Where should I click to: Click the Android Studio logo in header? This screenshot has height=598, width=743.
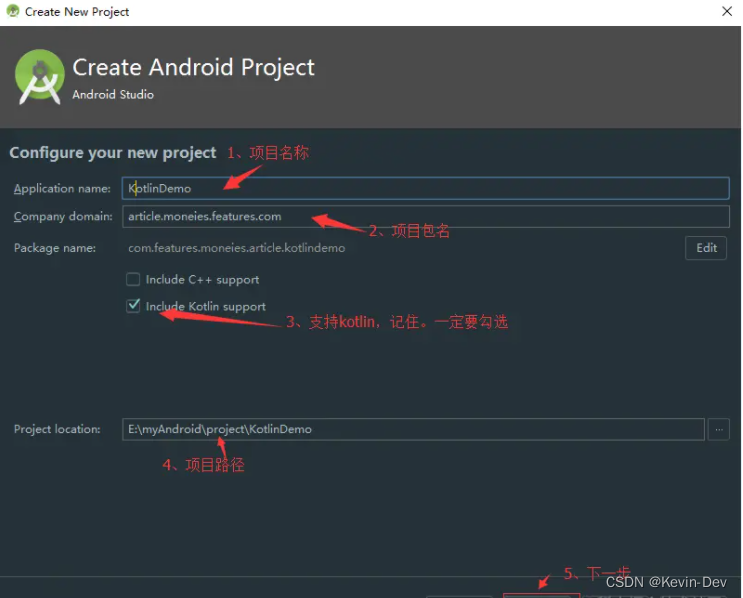(39, 77)
